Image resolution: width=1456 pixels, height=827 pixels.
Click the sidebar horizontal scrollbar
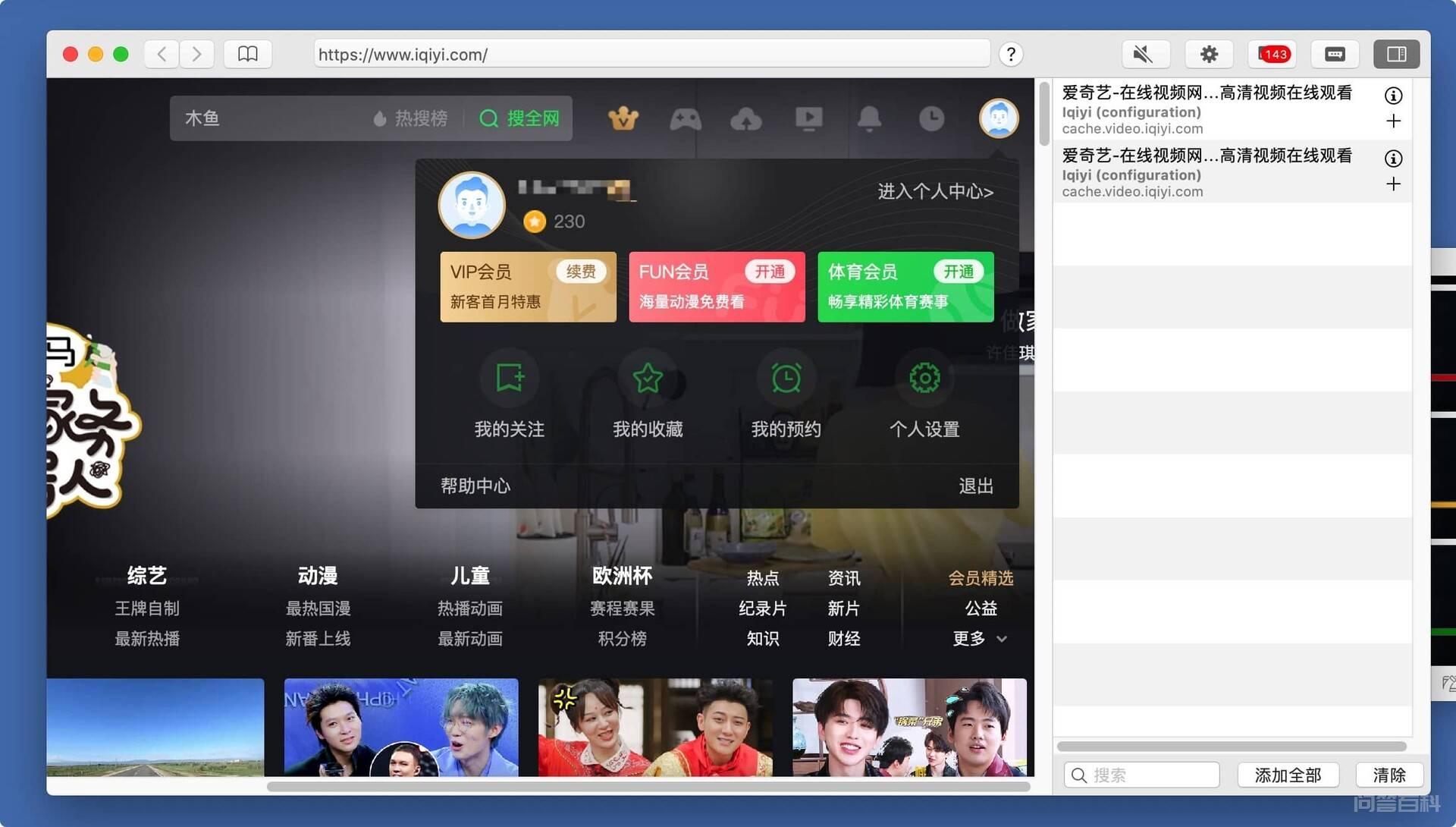[x=1232, y=747]
